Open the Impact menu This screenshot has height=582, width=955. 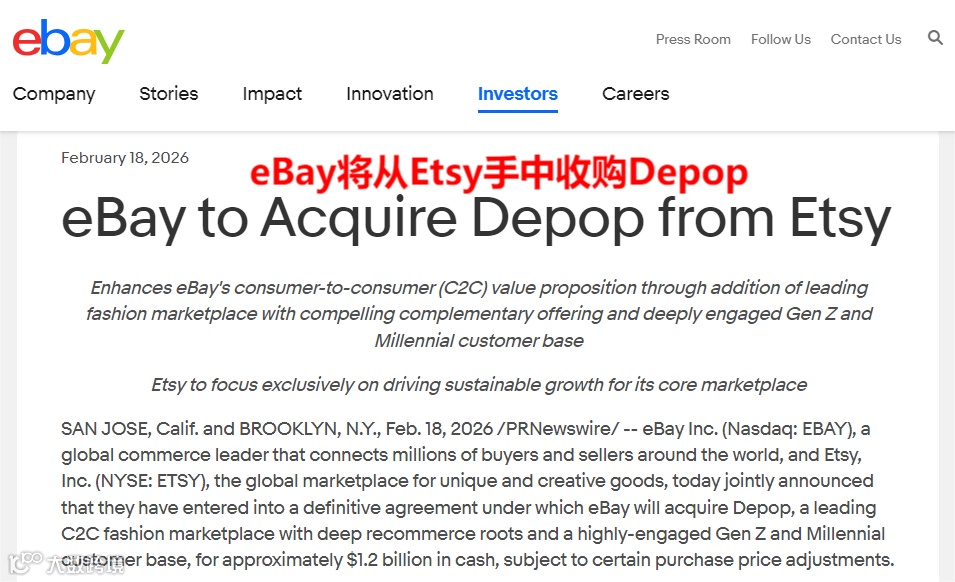tap(272, 94)
